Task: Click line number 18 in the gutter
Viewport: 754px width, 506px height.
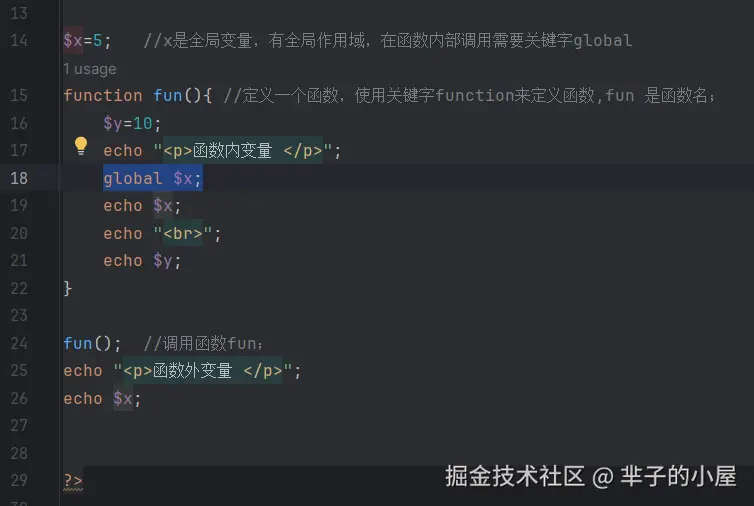Action: point(19,178)
